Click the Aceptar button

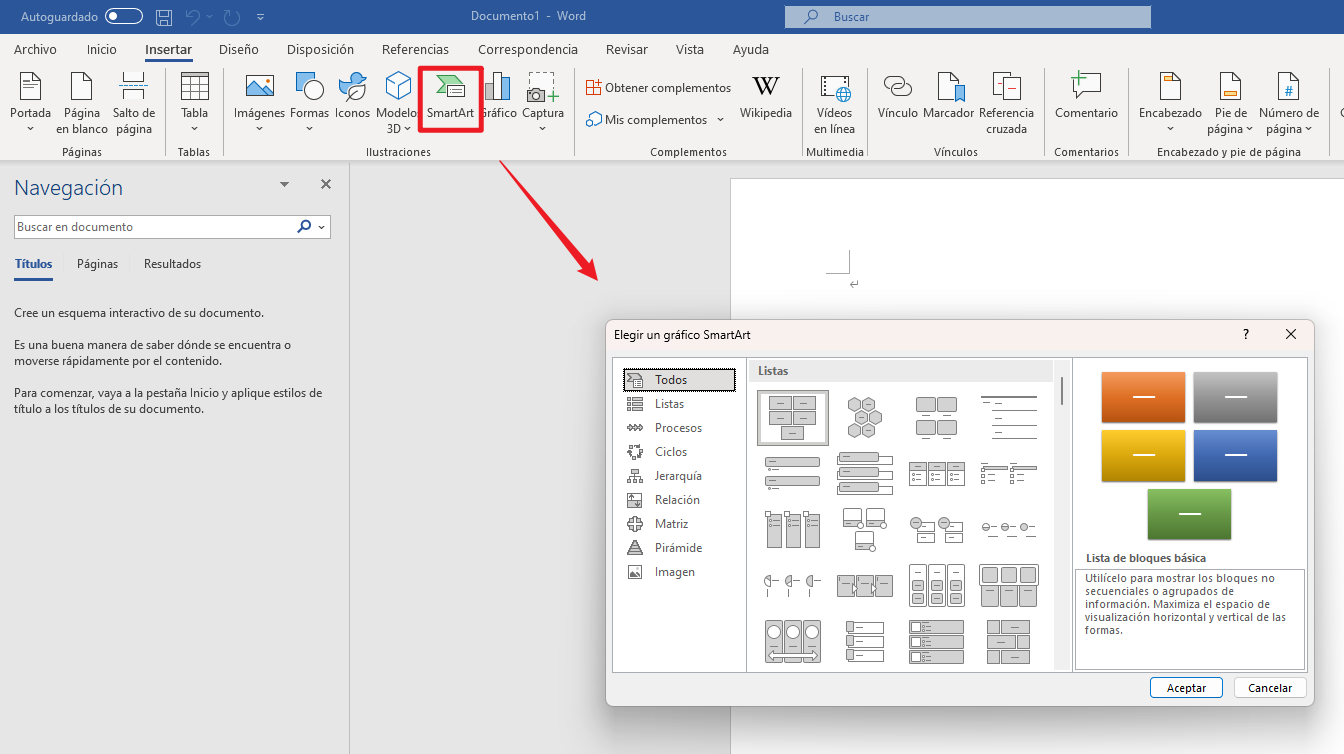[1186, 687]
